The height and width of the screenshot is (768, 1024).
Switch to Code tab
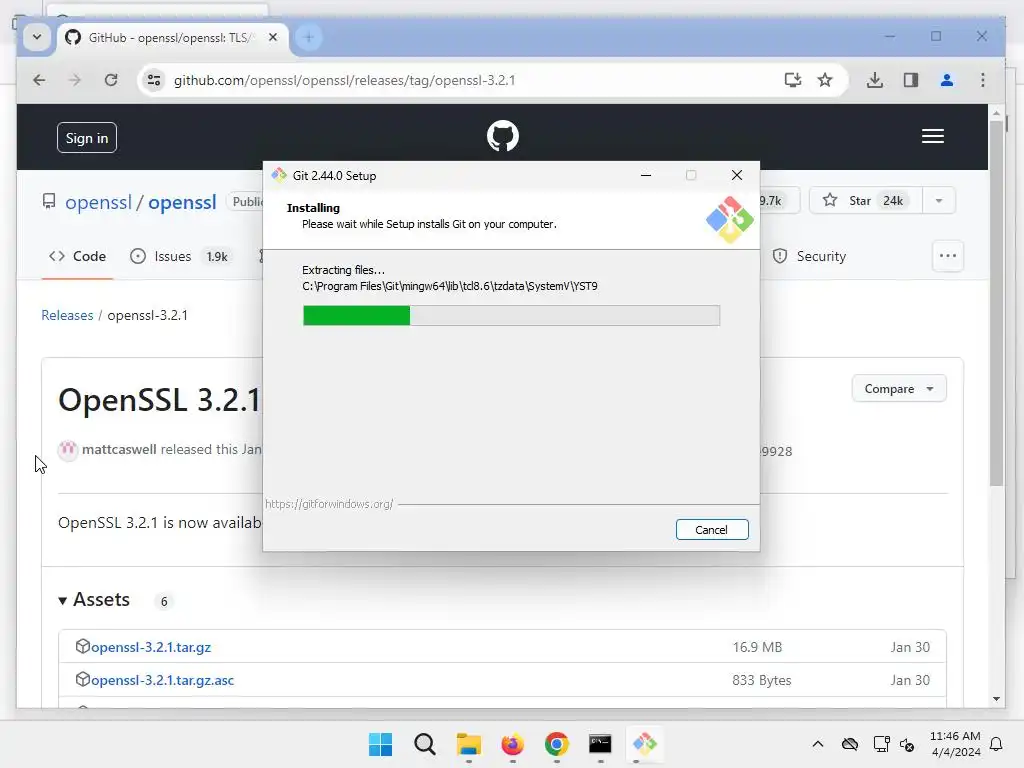click(x=77, y=256)
